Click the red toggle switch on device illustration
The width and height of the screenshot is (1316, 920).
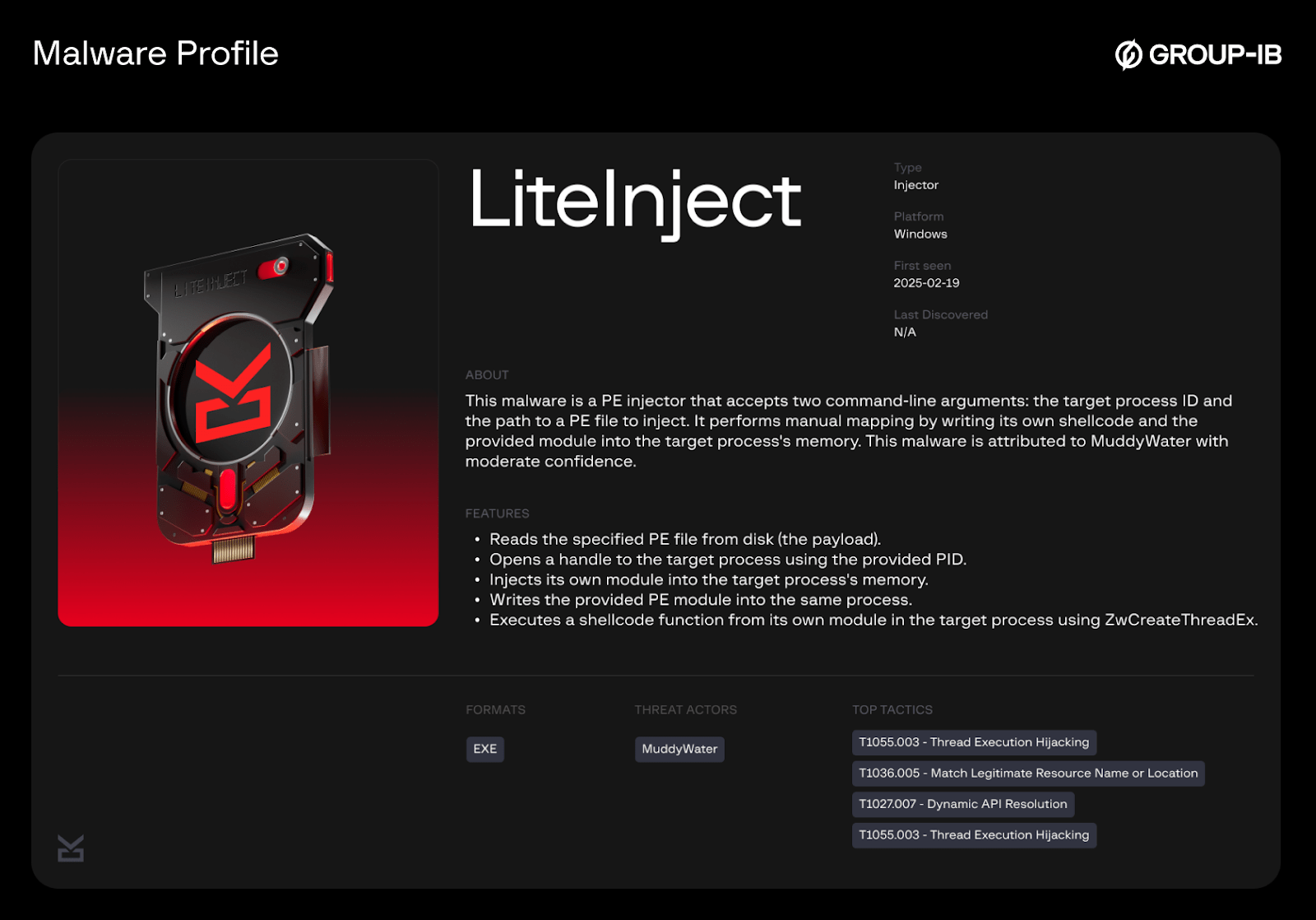pyautogui.click(x=274, y=268)
